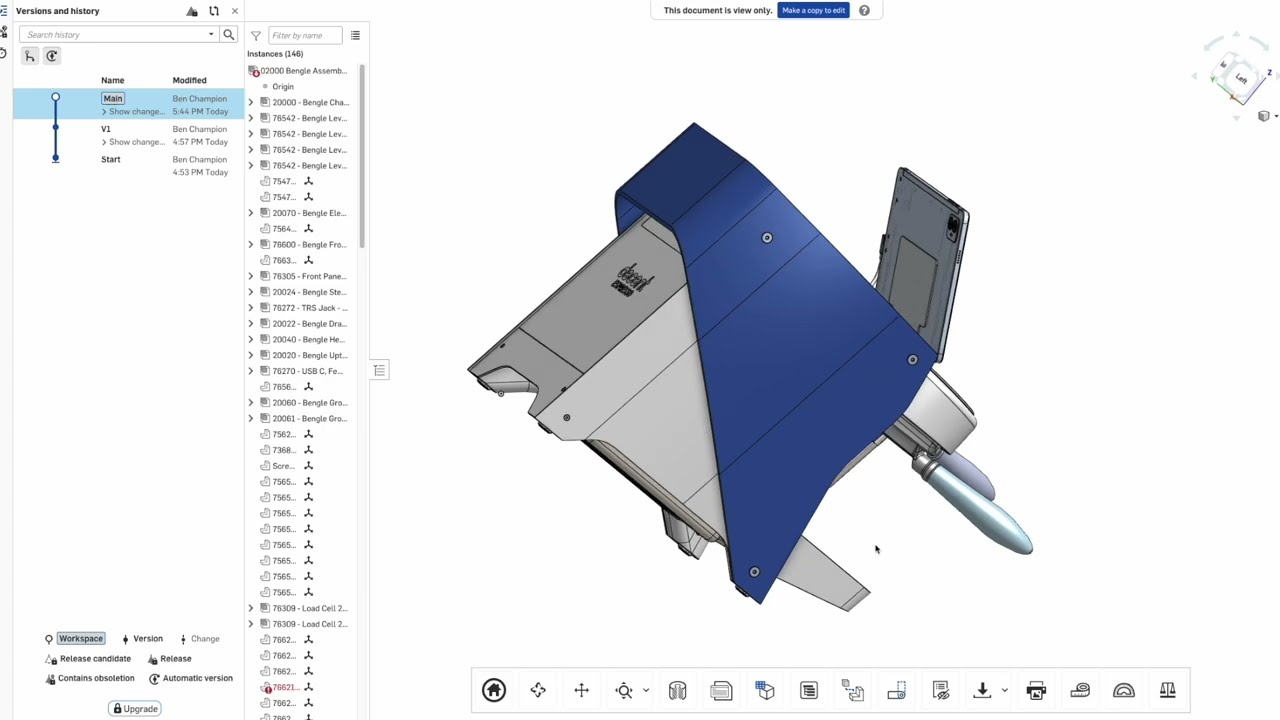This screenshot has width=1280, height=720.
Task: Click the search history magnifier button
Action: point(228,35)
